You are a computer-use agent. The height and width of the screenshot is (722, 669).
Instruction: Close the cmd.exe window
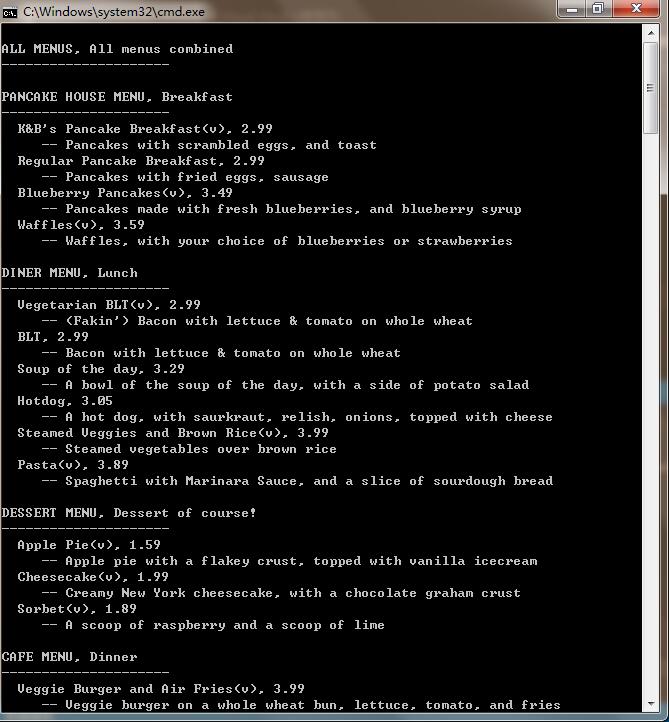[636, 8]
